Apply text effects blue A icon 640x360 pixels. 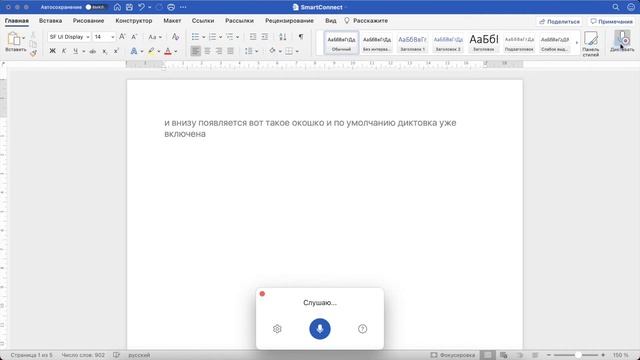tap(134, 51)
